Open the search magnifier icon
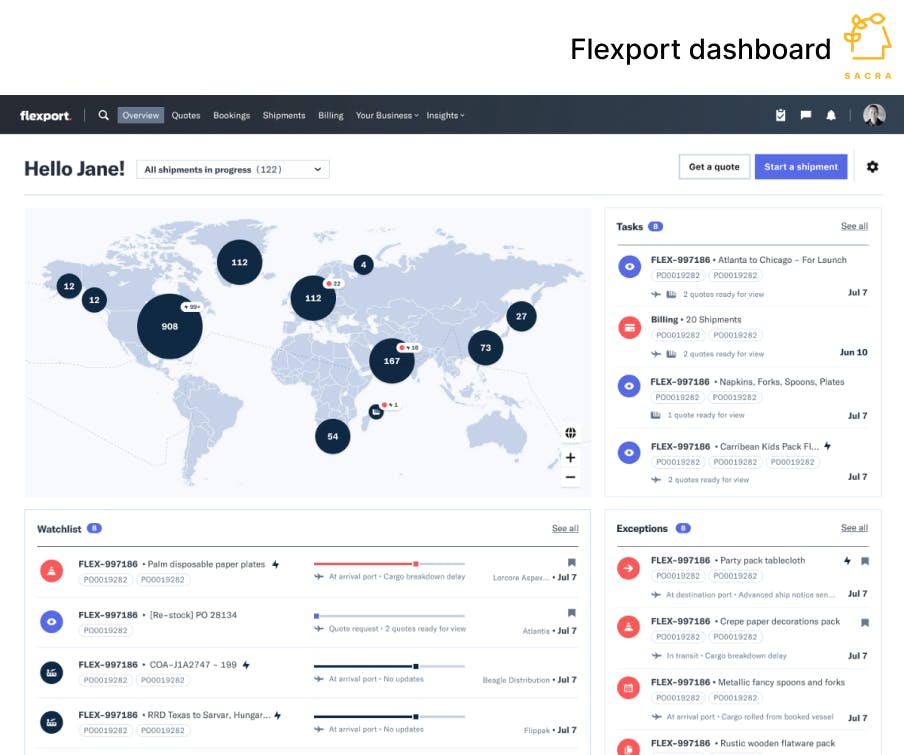 pyautogui.click(x=103, y=115)
